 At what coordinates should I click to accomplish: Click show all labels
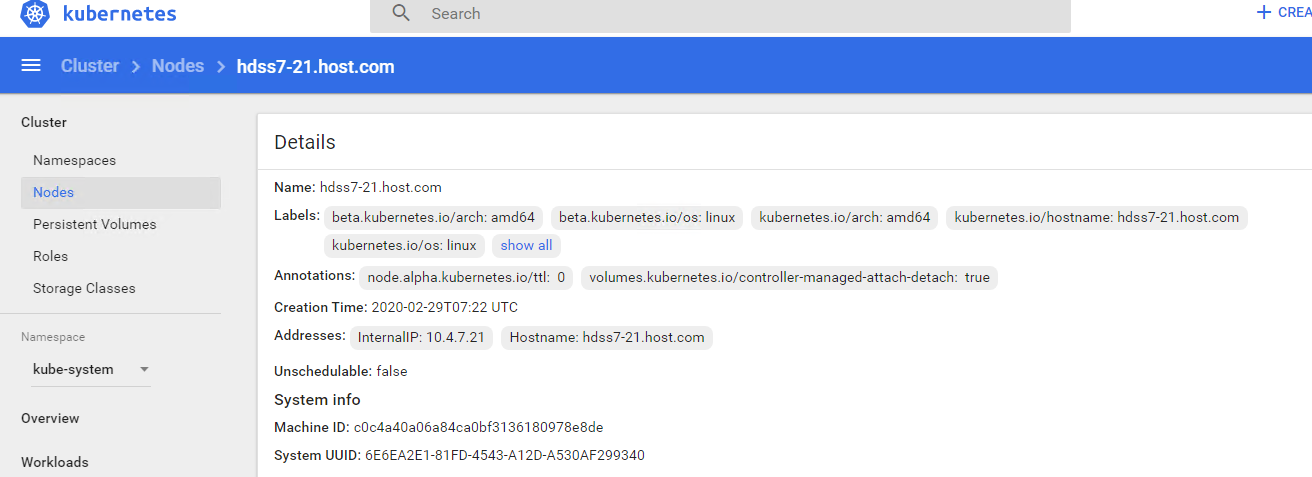click(526, 245)
